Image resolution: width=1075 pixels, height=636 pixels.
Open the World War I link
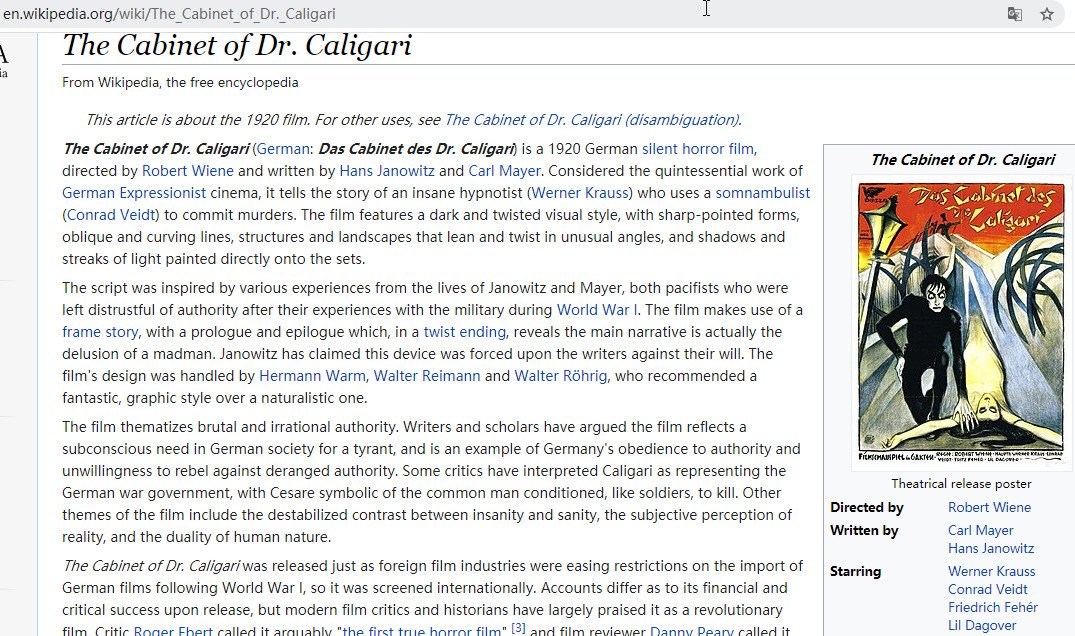[x=597, y=310]
